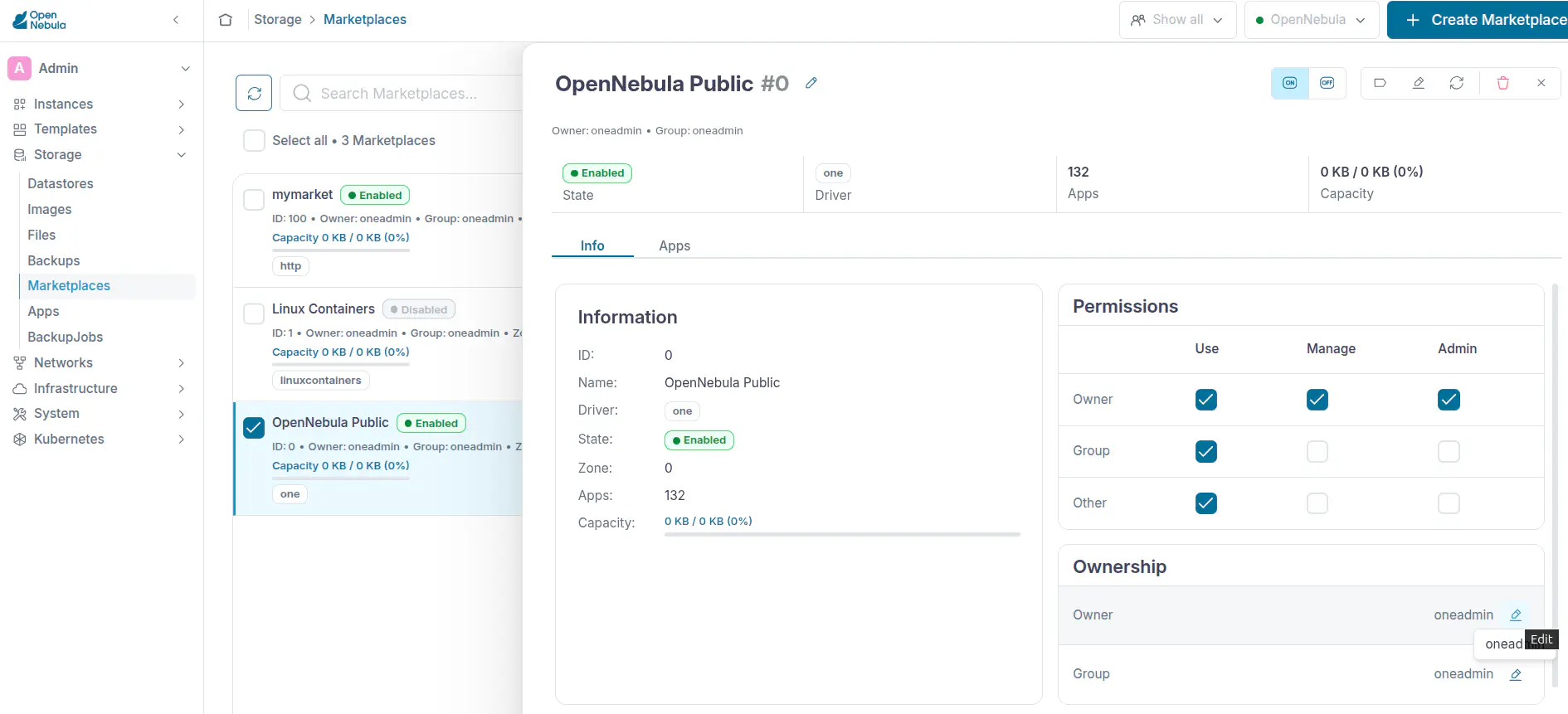Open Apps in the sidebar
1568x714 pixels.
[43, 311]
